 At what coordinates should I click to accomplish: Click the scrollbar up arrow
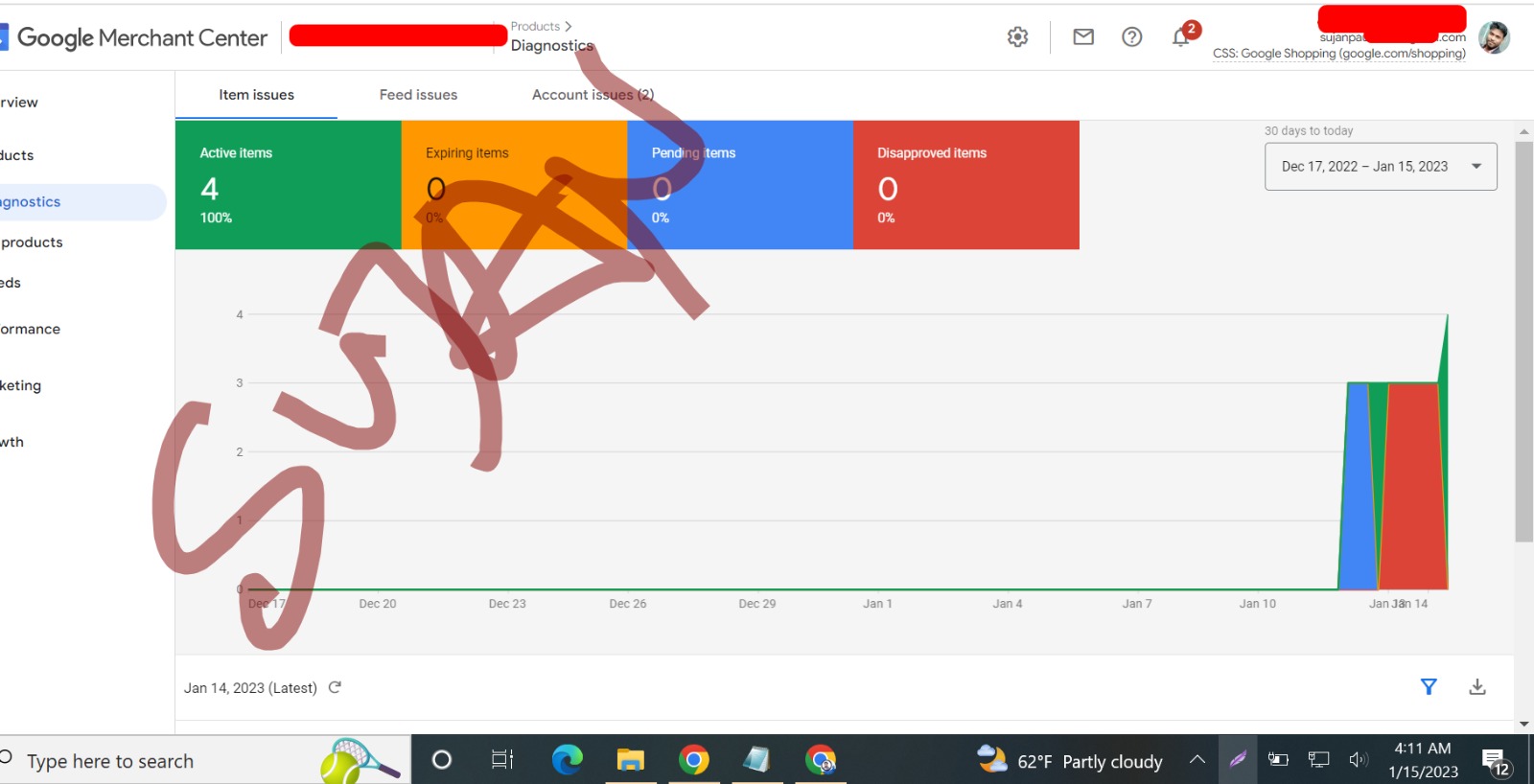pos(1523,131)
